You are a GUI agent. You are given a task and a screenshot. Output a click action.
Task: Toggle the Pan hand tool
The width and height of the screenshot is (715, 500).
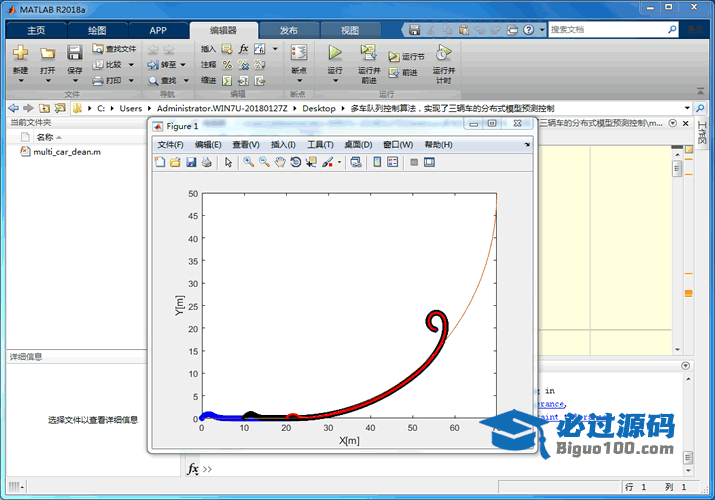(x=280, y=162)
